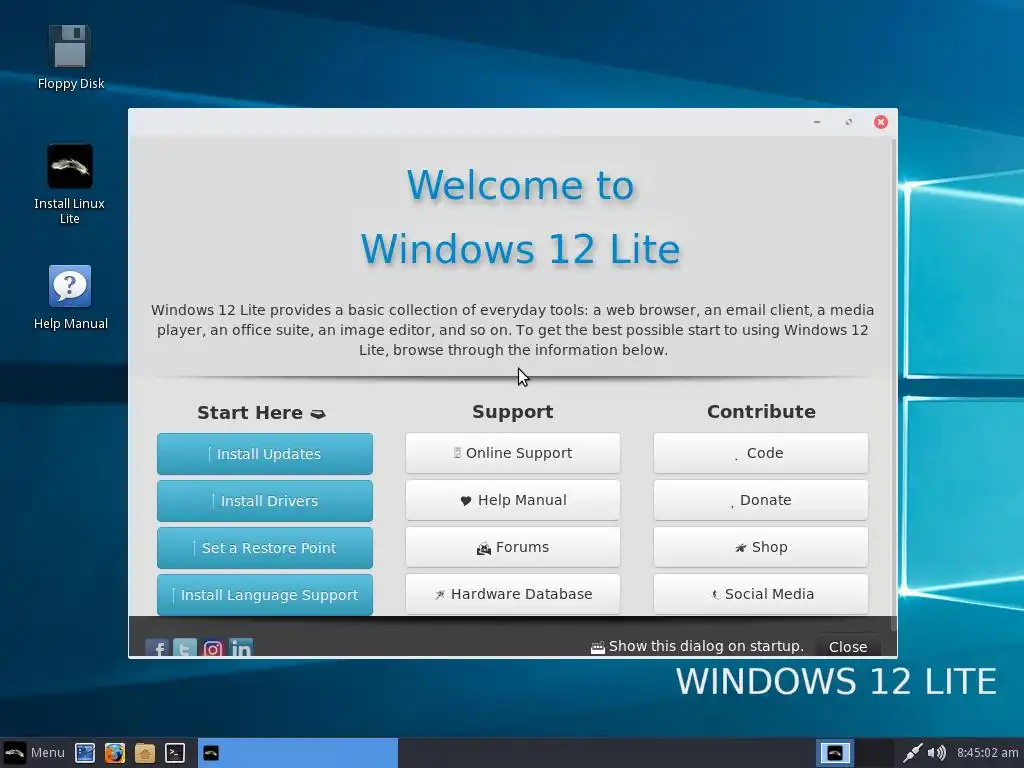1024x768 pixels.
Task: Switch to the second empty workspace
Action: pos(874,753)
